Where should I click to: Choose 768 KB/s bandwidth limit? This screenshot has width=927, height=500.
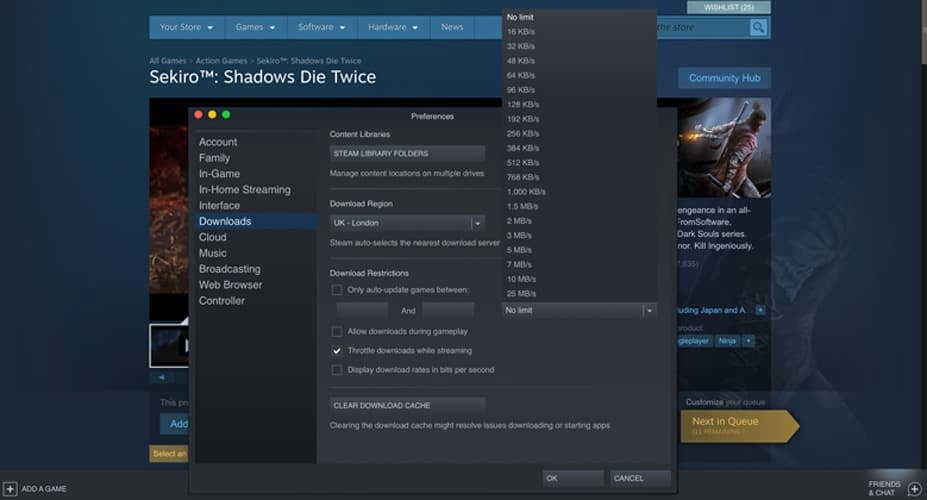tap(579, 177)
